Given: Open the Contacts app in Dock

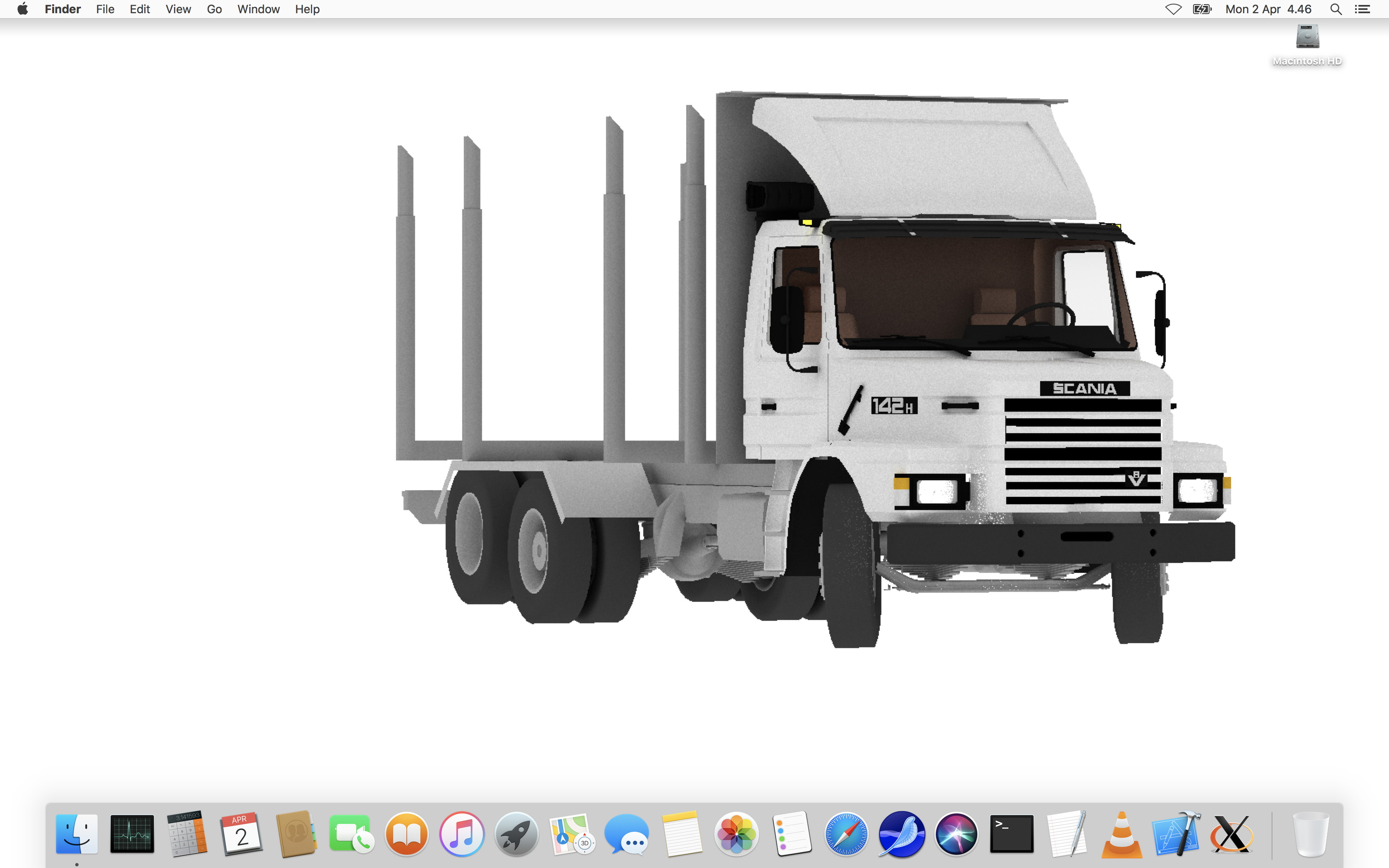Looking at the screenshot, I should pyautogui.click(x=296, y=834).
